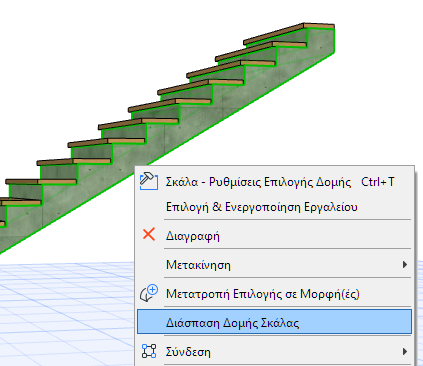
Task: Open Σκάλα - Ρυθμίσεις Επιλογής Δομής settings
Action: point(275,182)
